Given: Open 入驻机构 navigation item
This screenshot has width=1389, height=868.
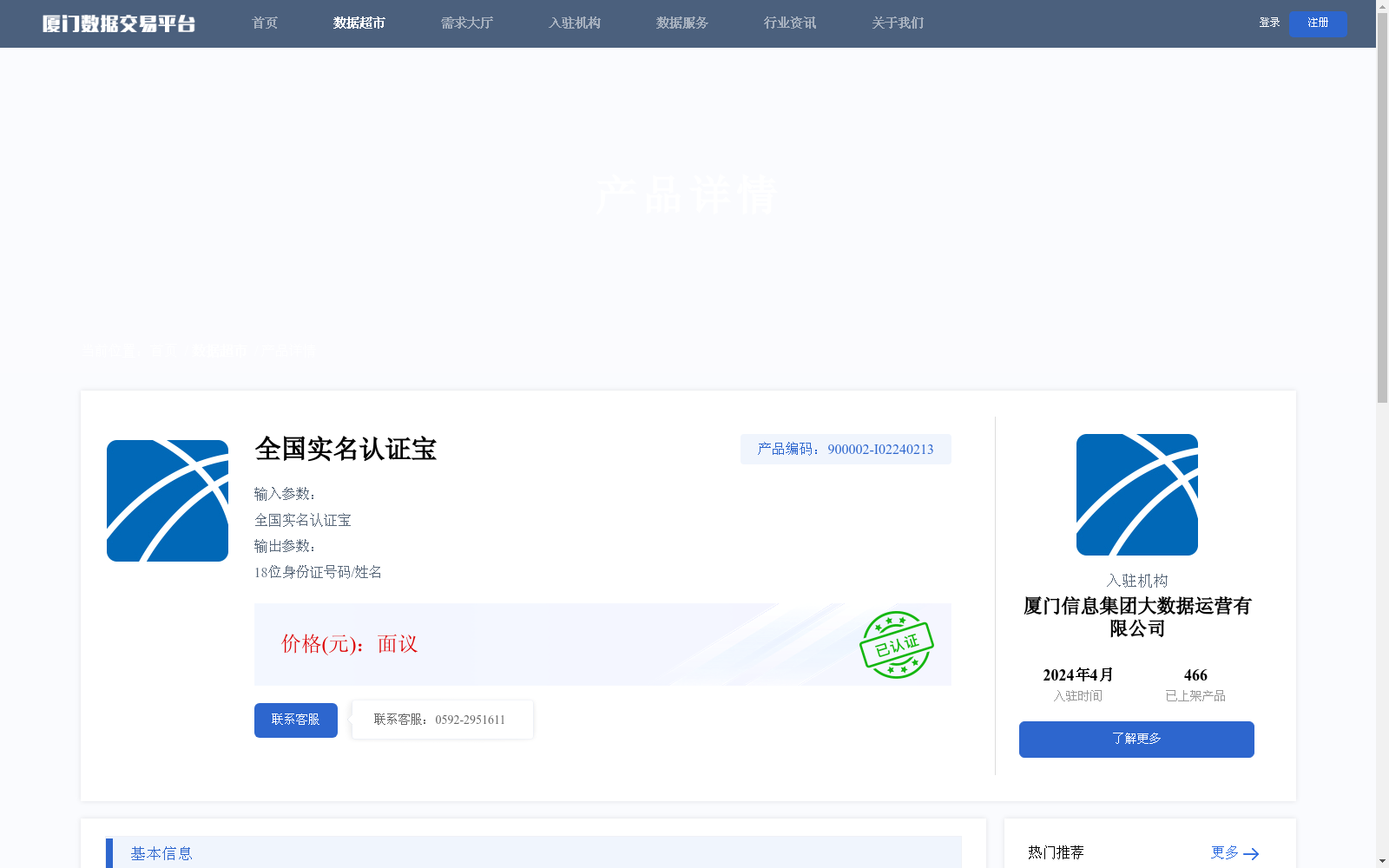Looking at the screenshot, I should point(575,23).
